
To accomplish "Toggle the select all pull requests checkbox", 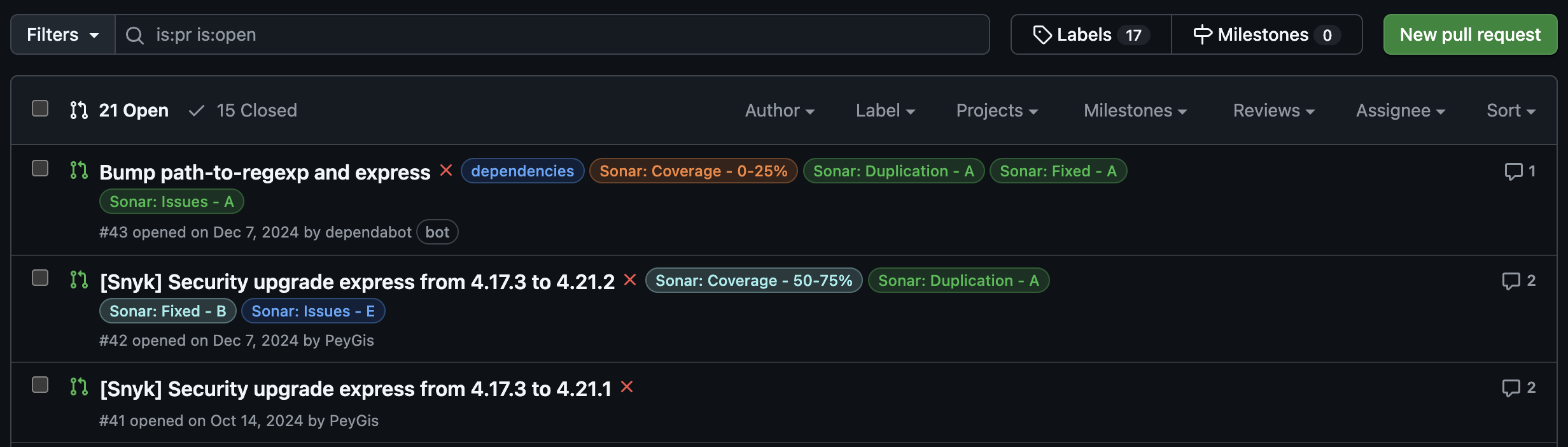I will click(40, 109).
